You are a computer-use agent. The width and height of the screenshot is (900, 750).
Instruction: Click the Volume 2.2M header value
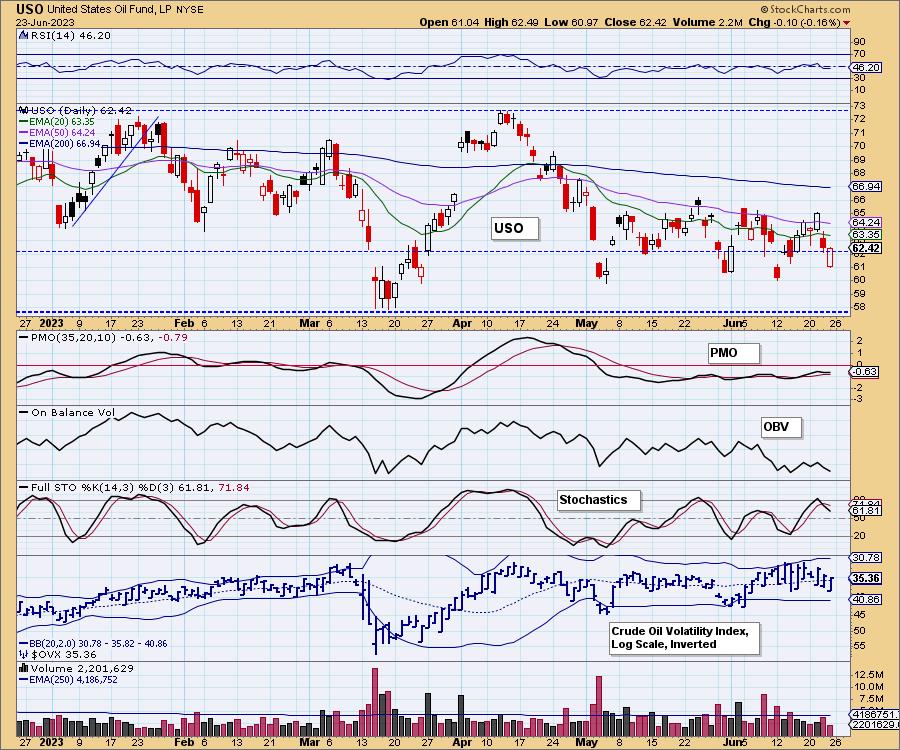pos(708,22)
